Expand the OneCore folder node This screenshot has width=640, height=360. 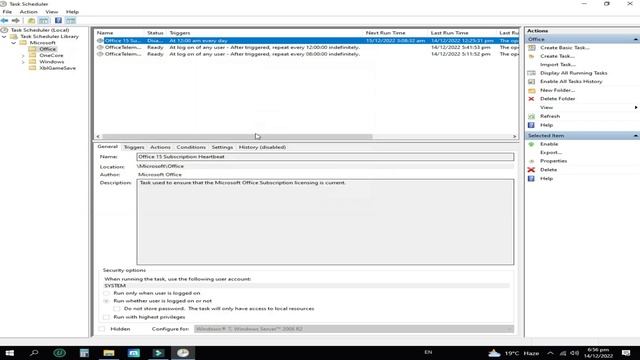(x=23, y=56)
